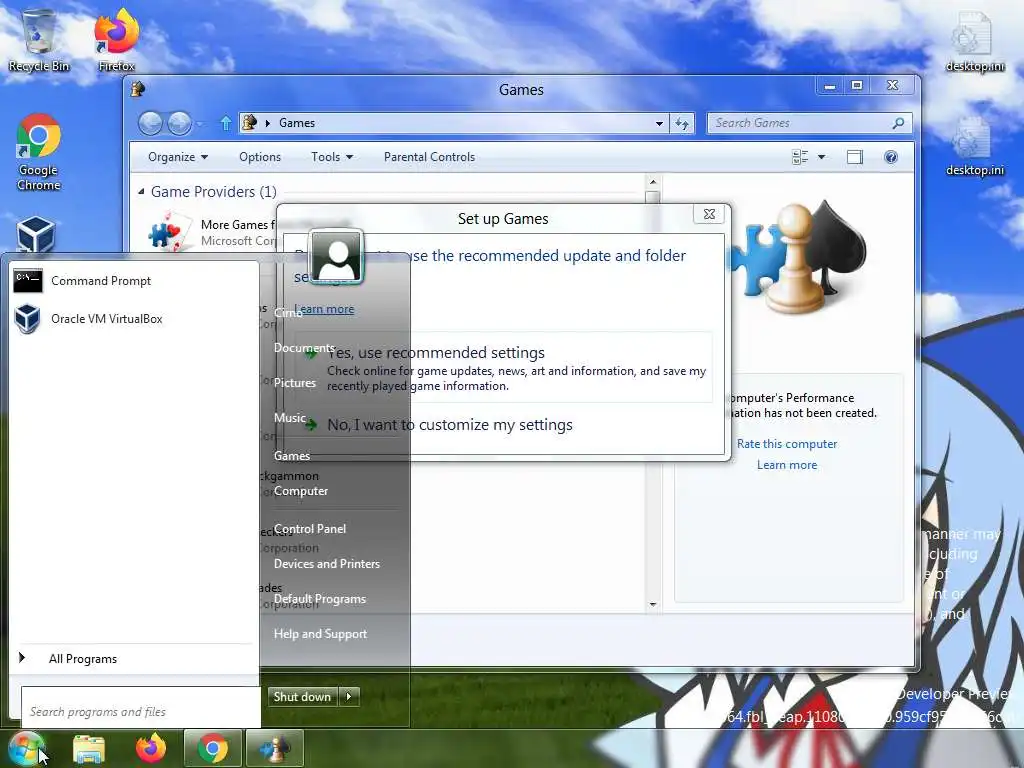The image size is (1024, 768).
Task: Expand the address bar history dropdown
Action: [x=659, y=123]
